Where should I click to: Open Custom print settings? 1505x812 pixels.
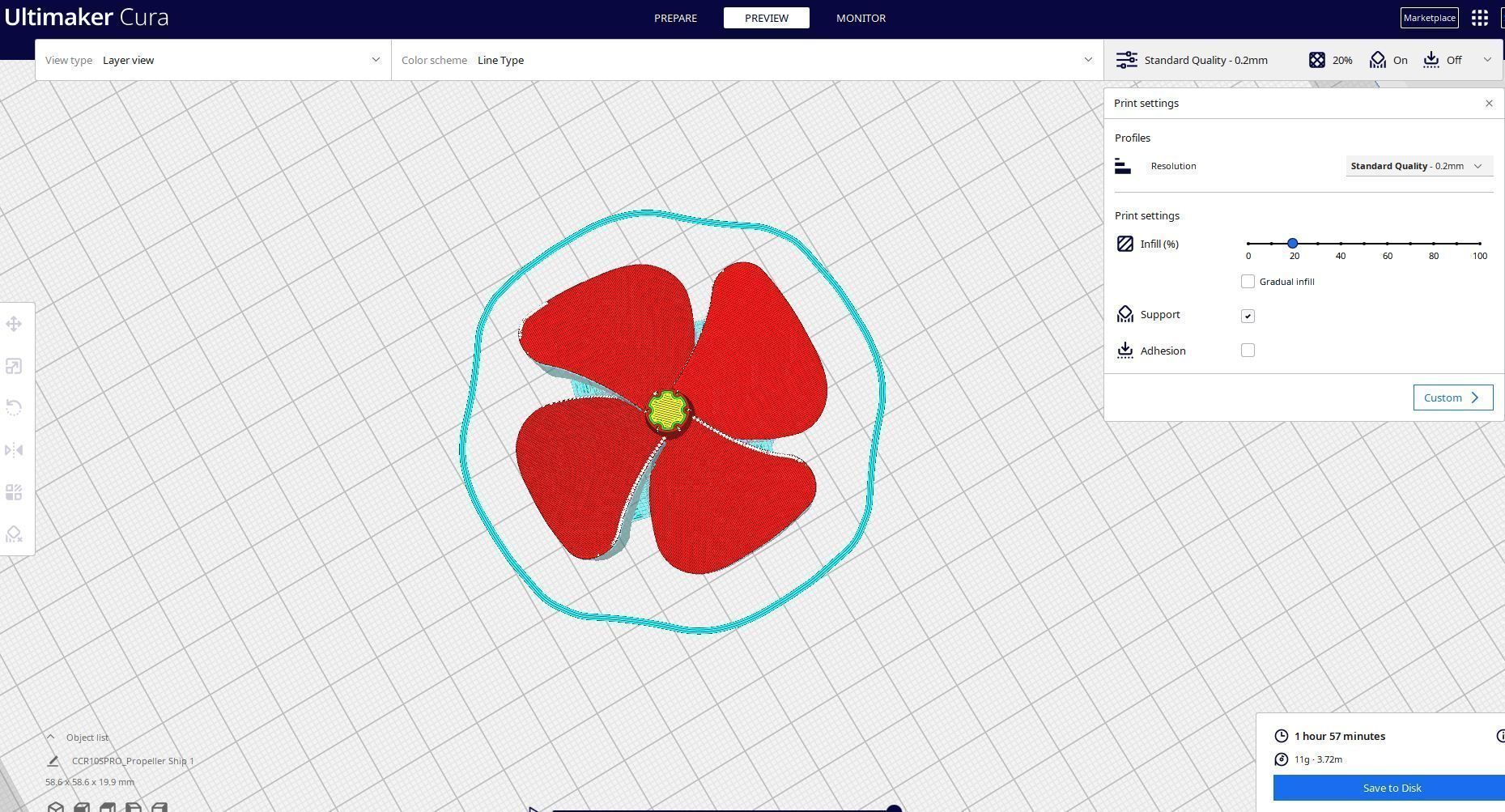1452,397
